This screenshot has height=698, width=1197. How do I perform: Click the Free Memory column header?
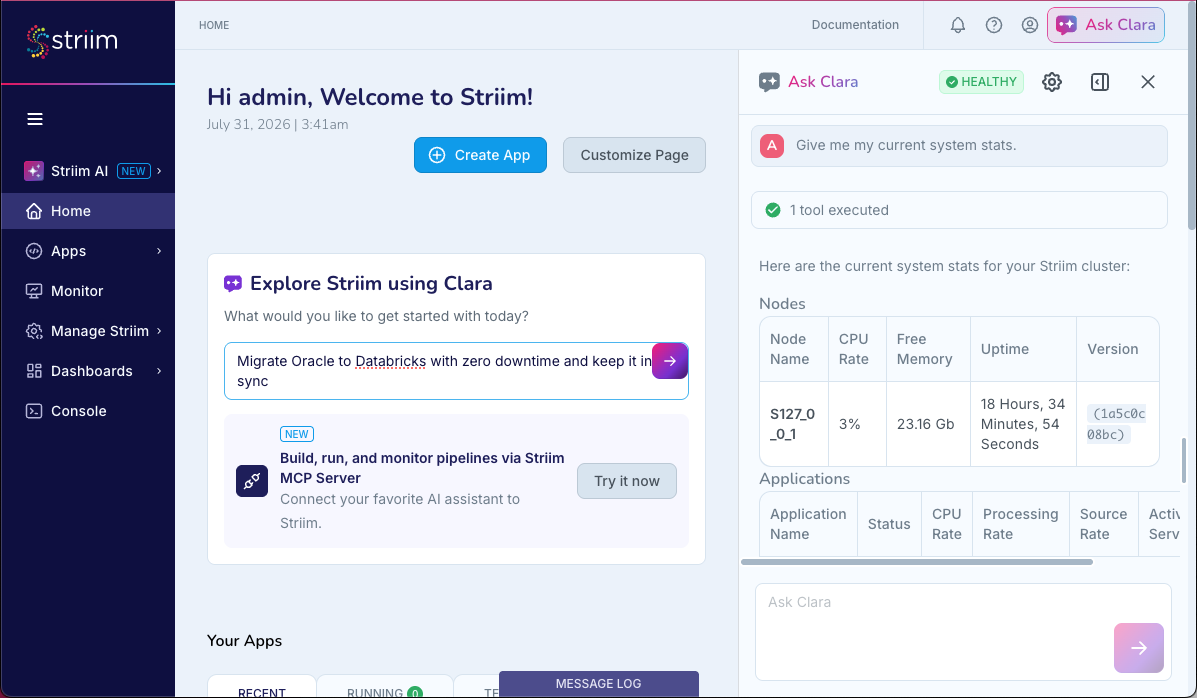(928, 349)
